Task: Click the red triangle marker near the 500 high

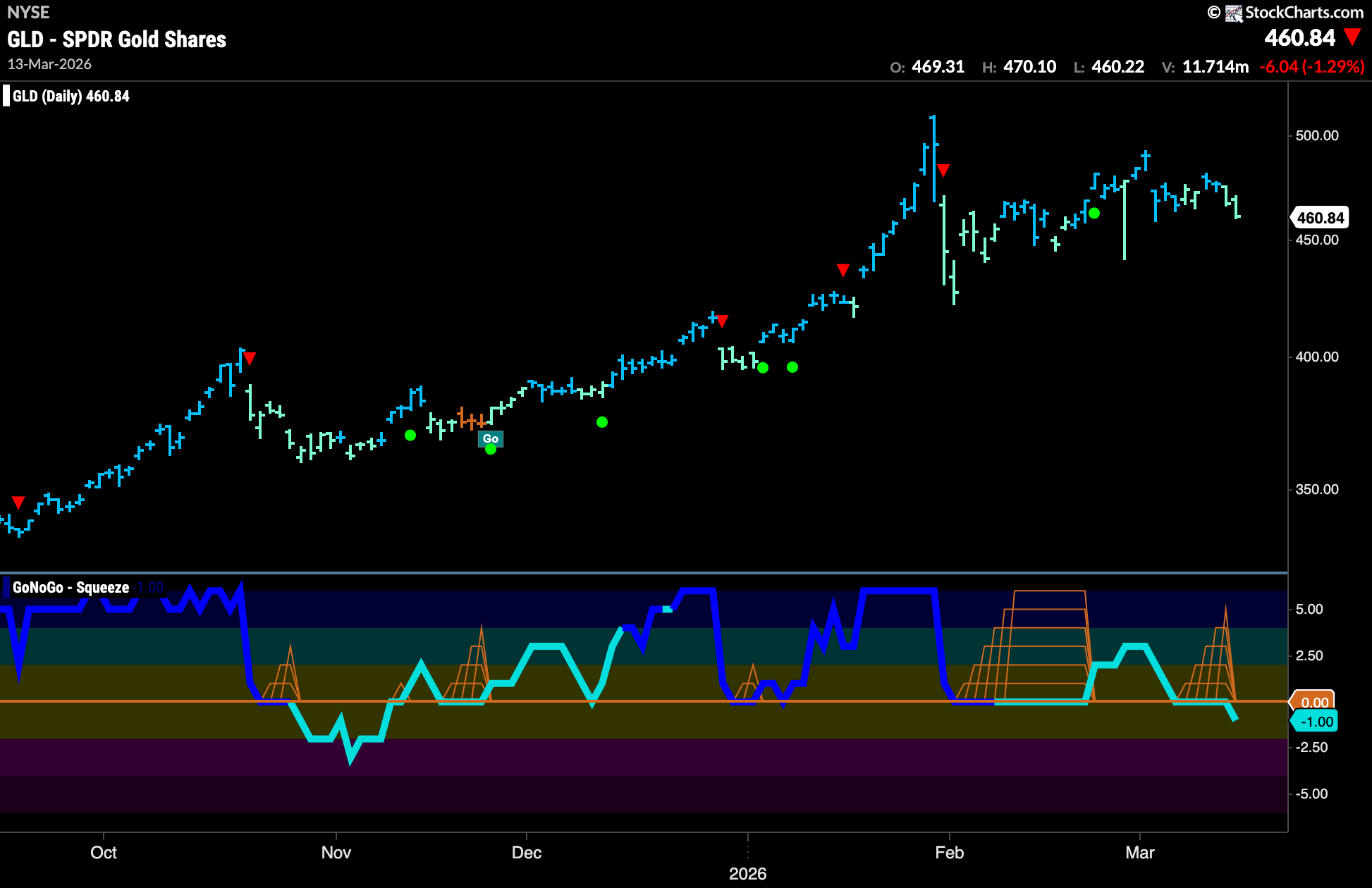Action: pyautogui.click(x=943, y=170)
